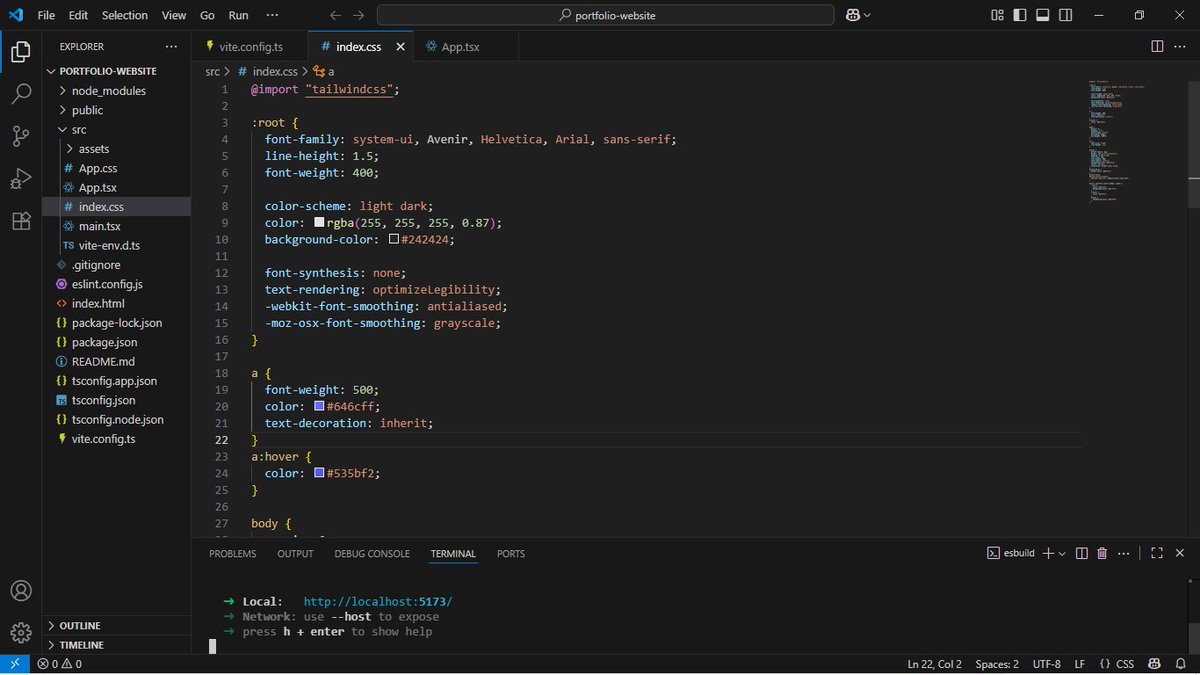Click the Split Editor Right icon
1200x675 pixels.
[1157, 46]
